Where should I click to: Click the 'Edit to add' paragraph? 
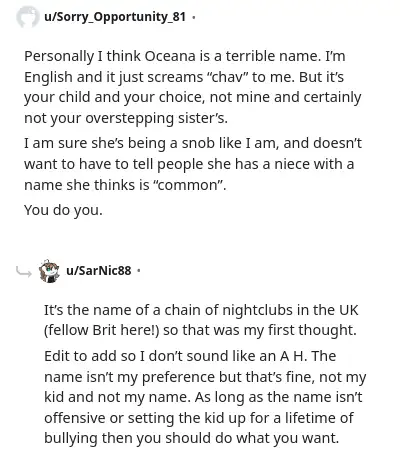coord(205,397)
